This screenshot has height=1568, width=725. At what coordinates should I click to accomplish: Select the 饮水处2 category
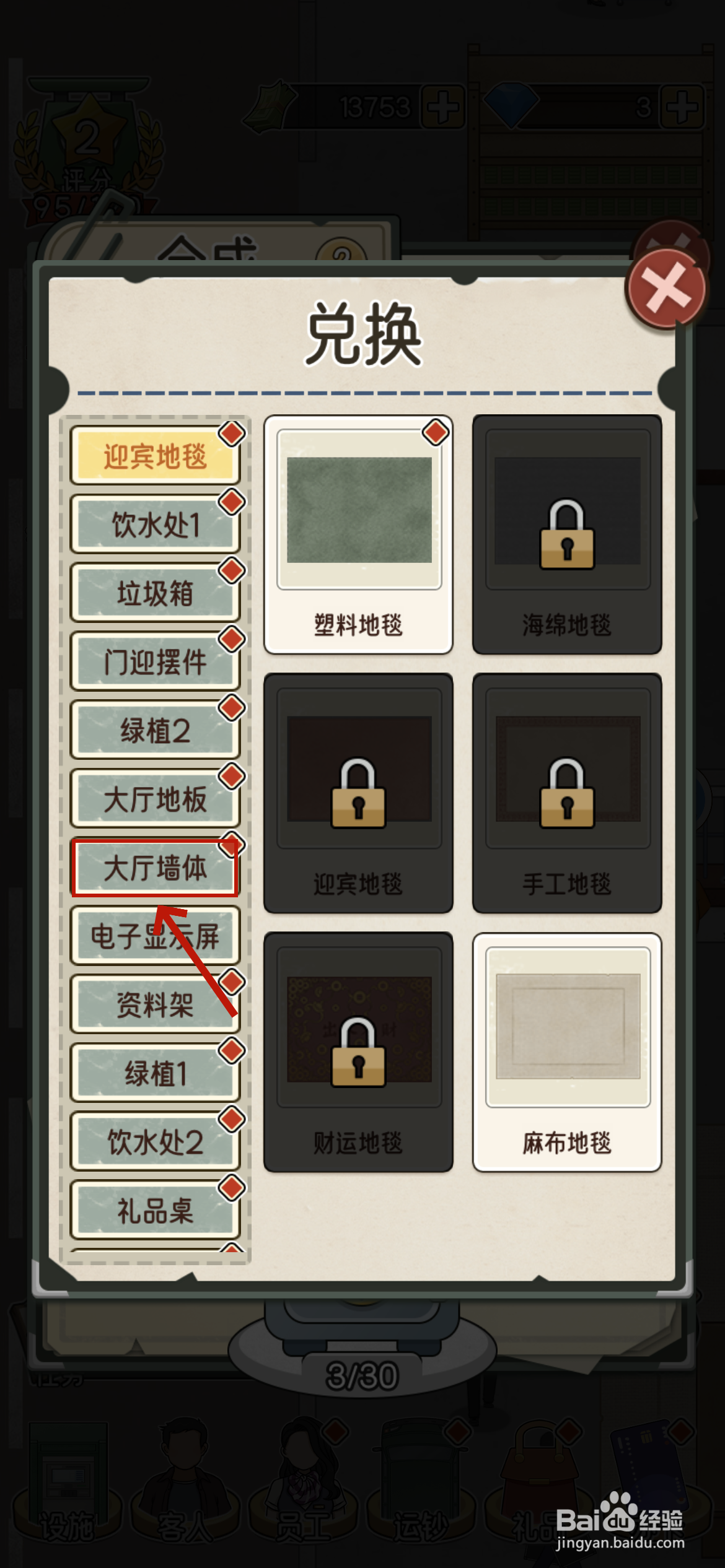(155, 1141)
